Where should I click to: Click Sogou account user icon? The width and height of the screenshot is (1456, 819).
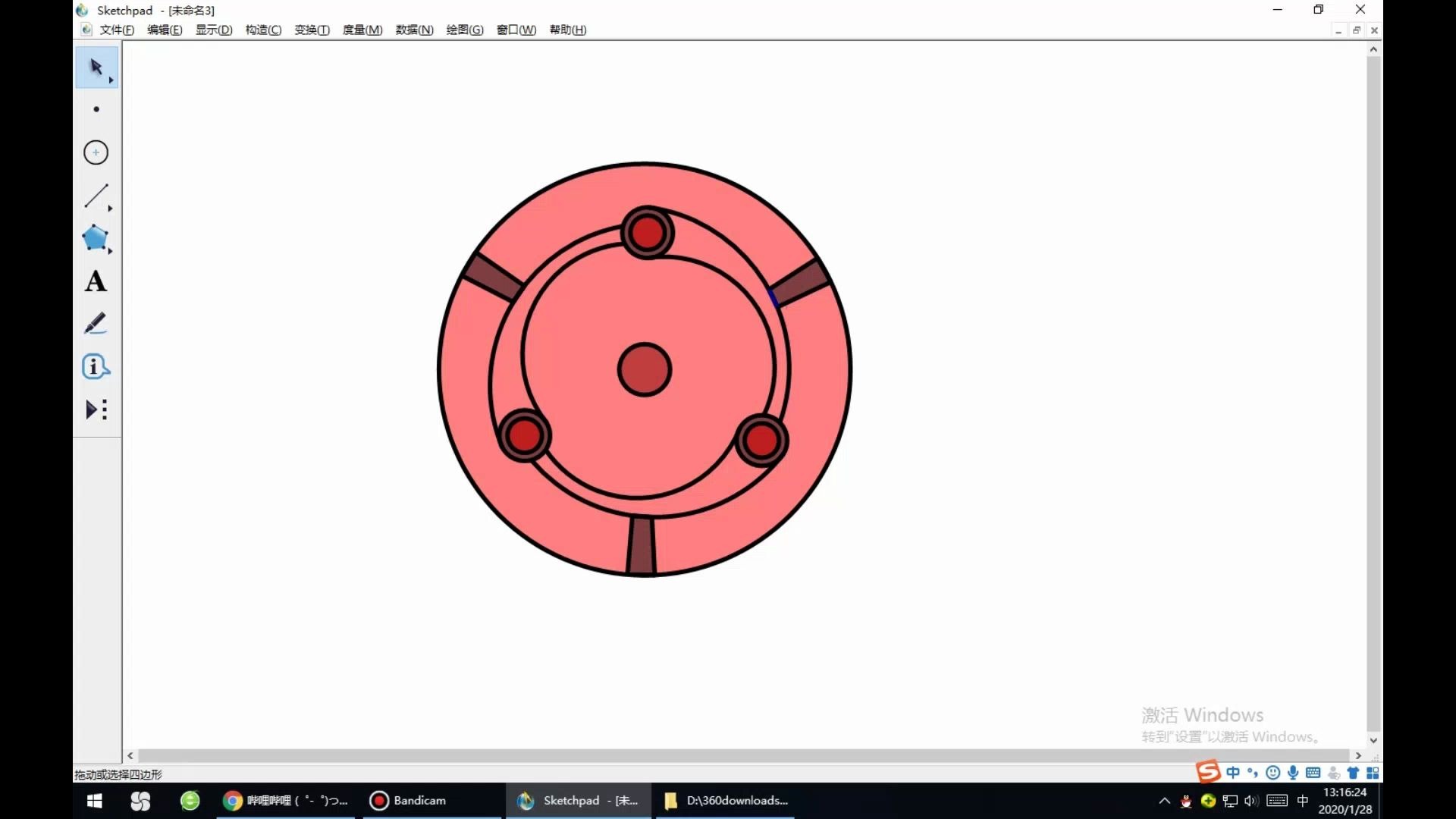pyautogui.click(x=1334, y=773)
